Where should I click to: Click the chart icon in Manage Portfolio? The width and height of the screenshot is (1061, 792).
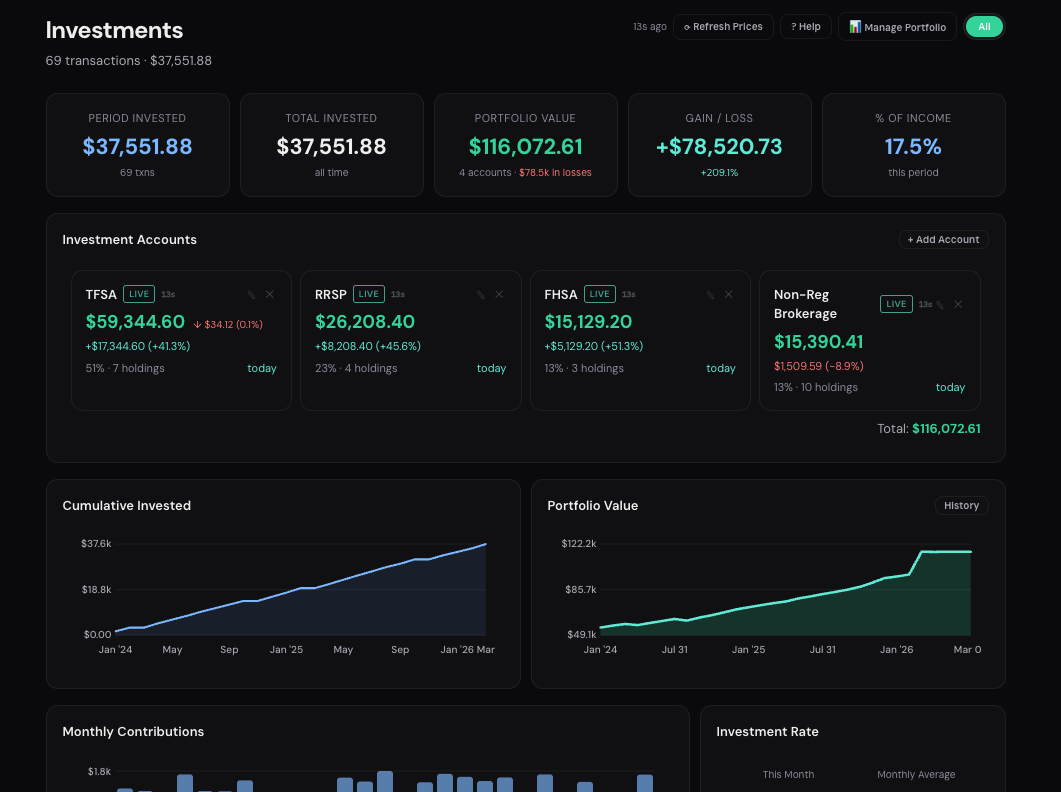click(855, 26)
